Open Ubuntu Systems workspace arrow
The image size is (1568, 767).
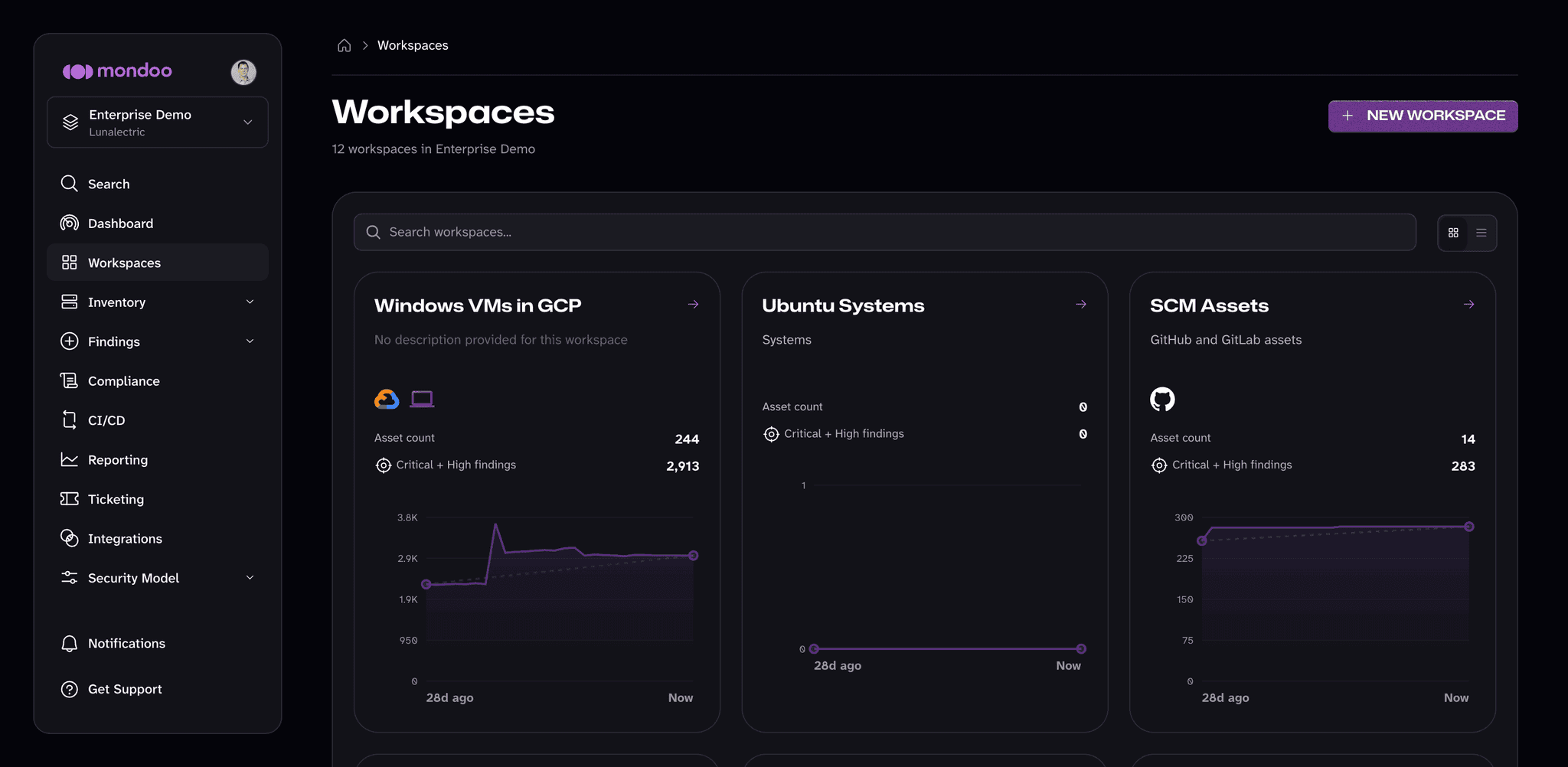[x=1081, y=304]
